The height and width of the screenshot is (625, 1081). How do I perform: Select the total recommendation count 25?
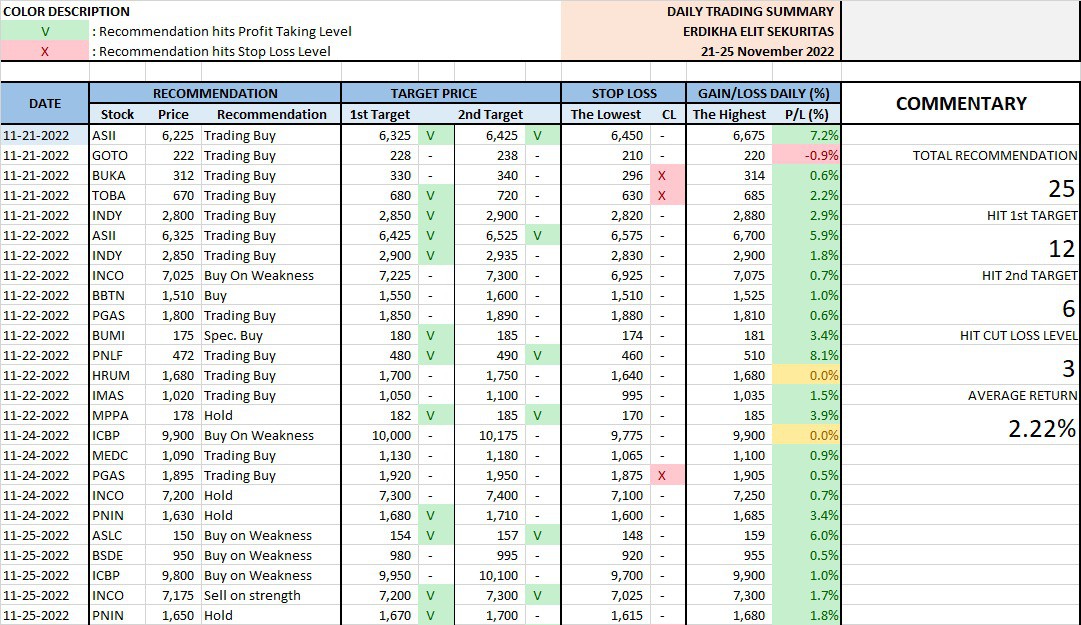(x=1060, y=189)
